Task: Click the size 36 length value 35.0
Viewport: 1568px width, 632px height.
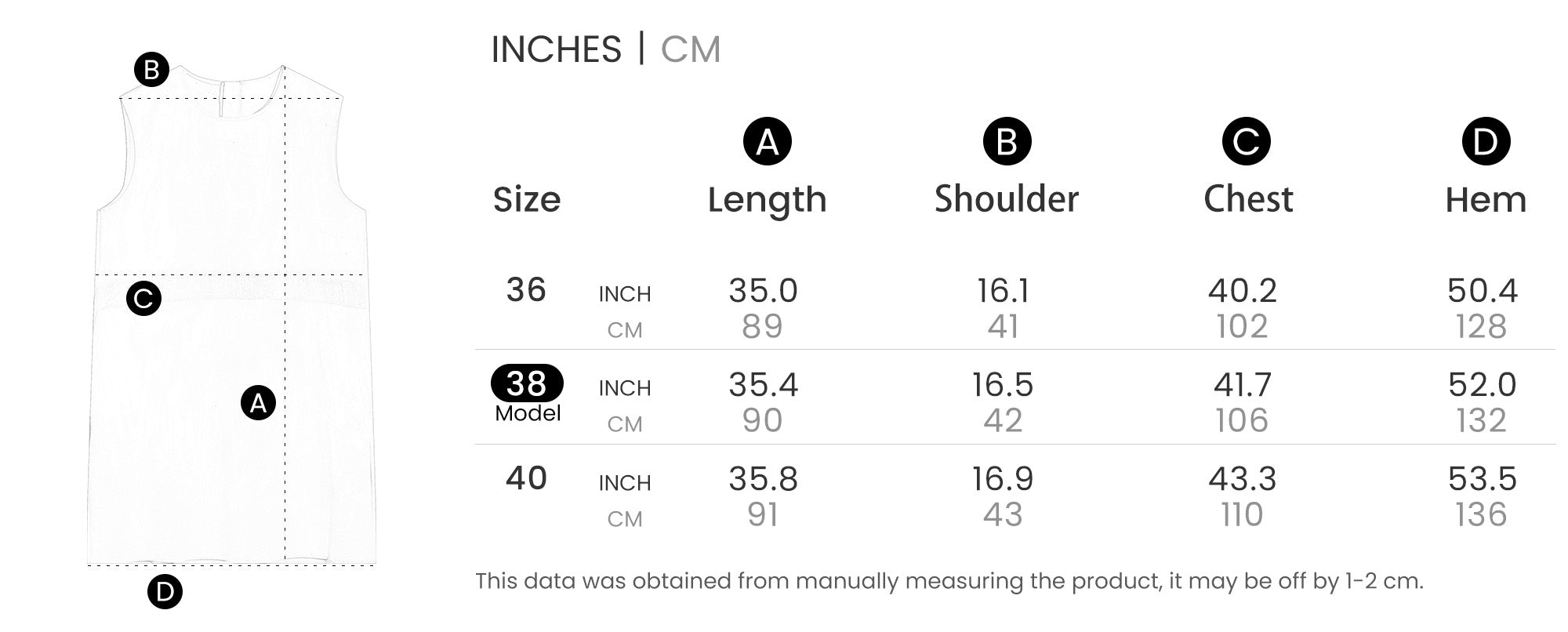Action: point(763,291)
